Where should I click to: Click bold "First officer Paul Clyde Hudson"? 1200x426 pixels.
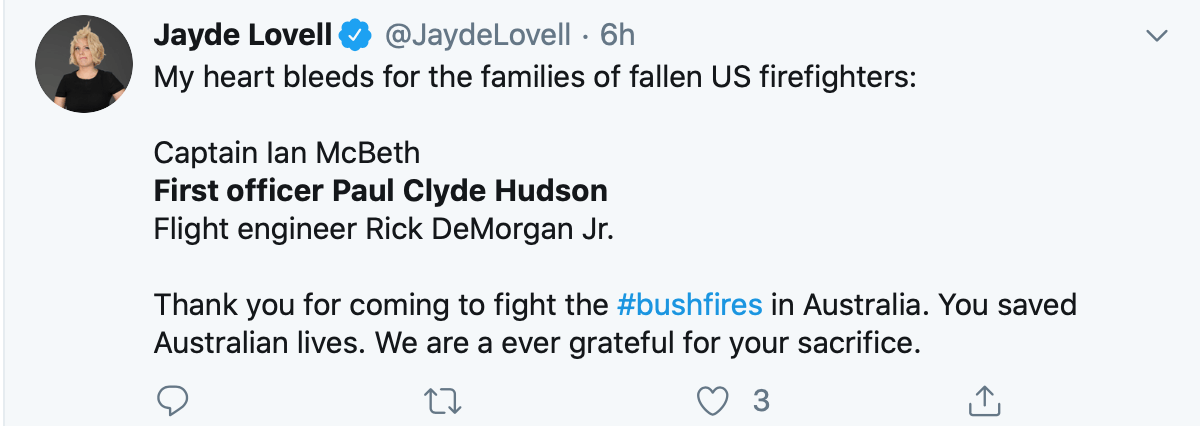380,191
